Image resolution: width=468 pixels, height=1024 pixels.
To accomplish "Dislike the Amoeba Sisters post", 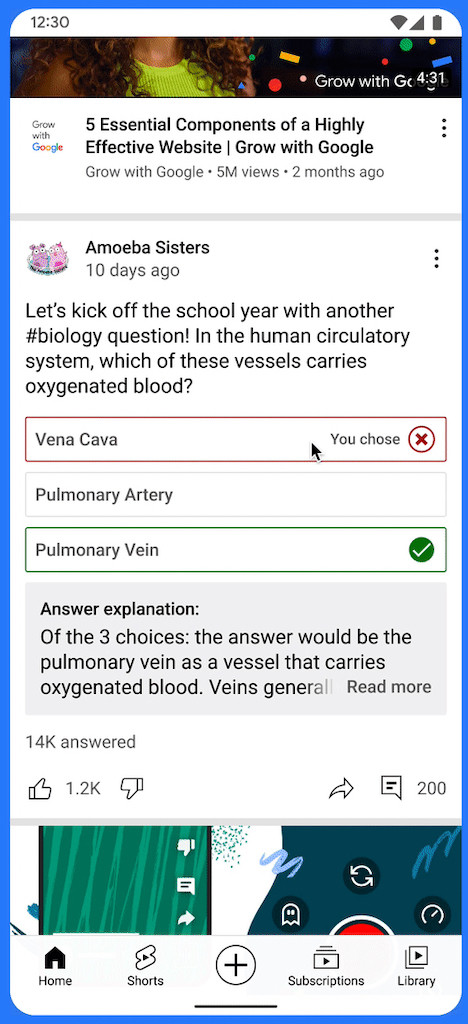I will 131,789.
